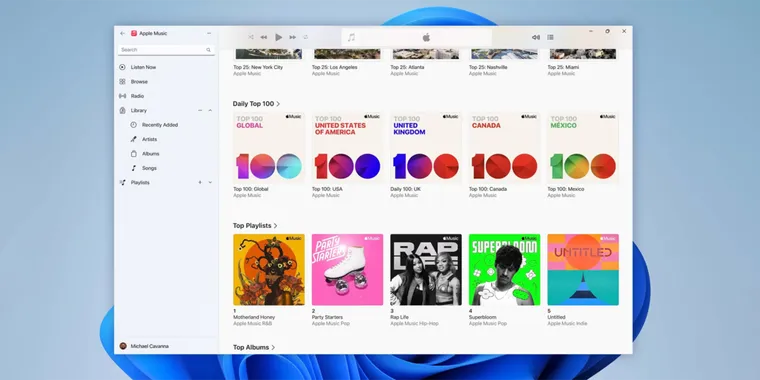The image size is (760, 380).
Task: Start playback with the play button
Action: point(279,37)
